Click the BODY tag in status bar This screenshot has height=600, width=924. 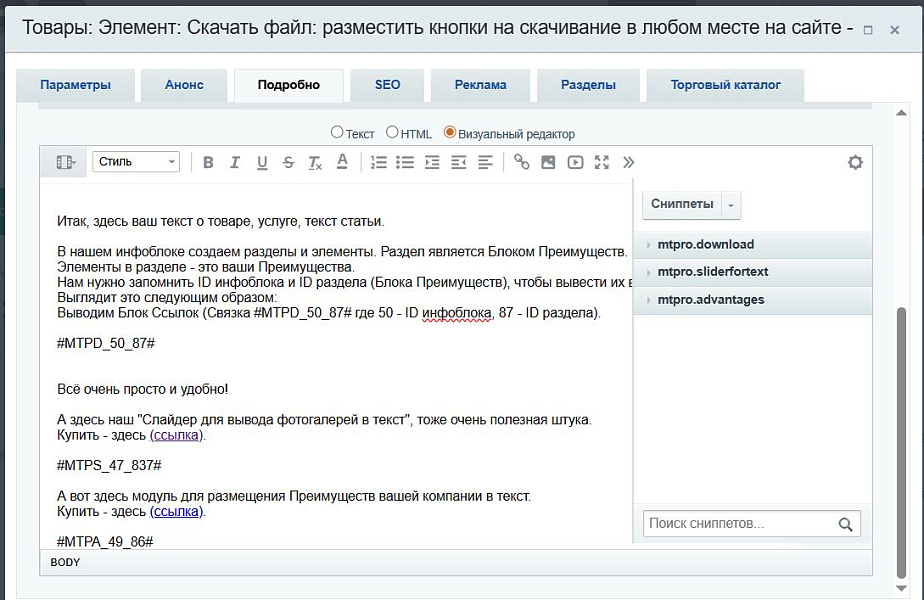coord(65,562)
